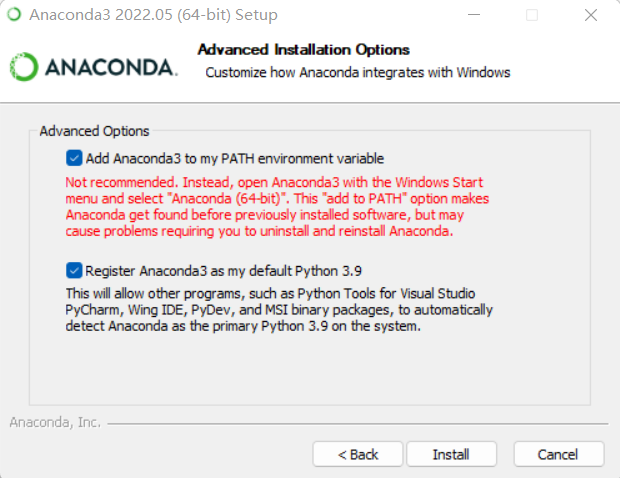
Task: Click the 'Anaconda, Inc.' footer text
Action: (x=55, y=422)
